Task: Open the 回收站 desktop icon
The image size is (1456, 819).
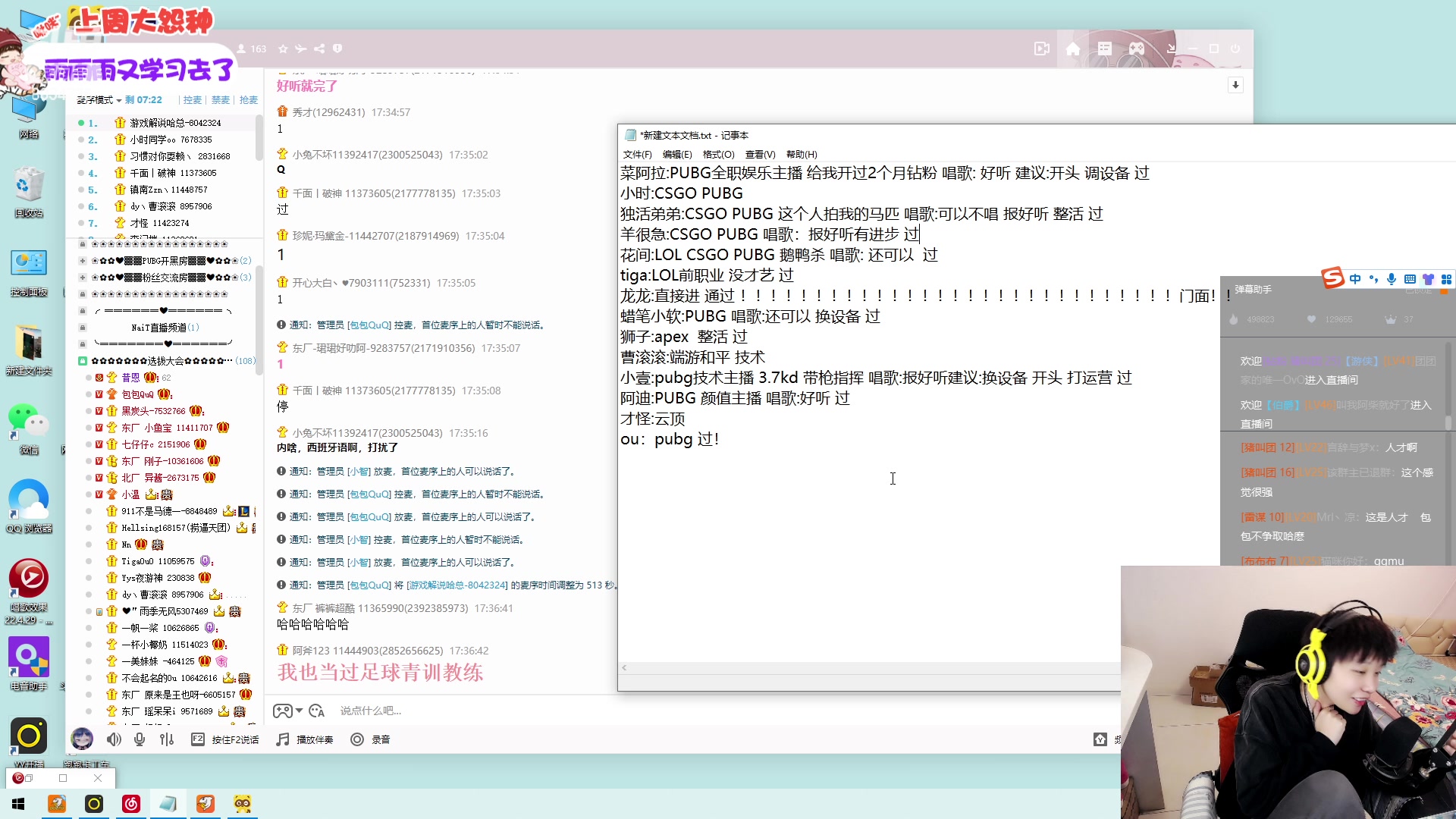Action: tap(29, 191)
